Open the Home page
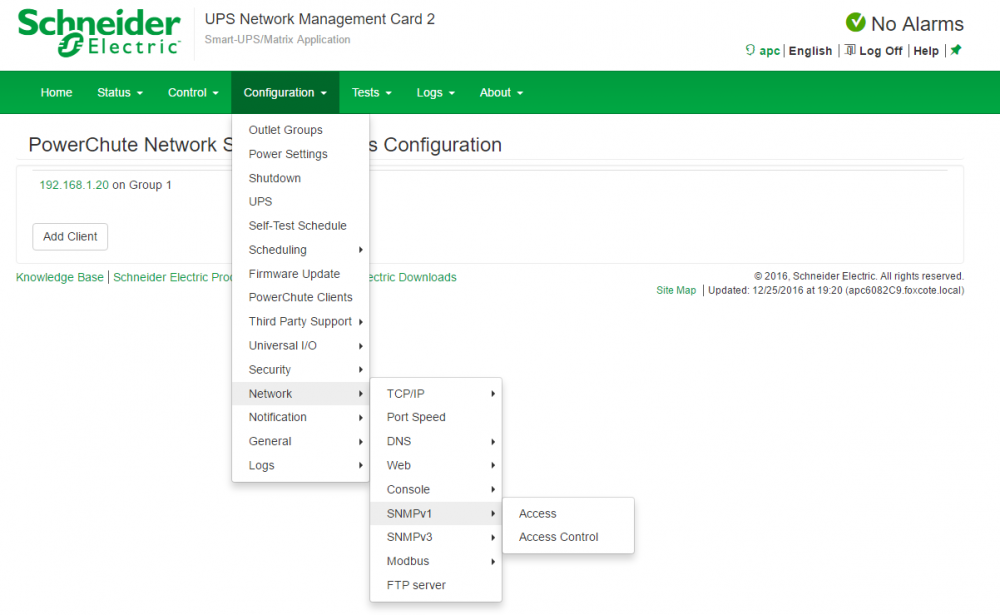The height and width of the screenshot is (615, 1000). pyautogui.click(x=56, y=93)
